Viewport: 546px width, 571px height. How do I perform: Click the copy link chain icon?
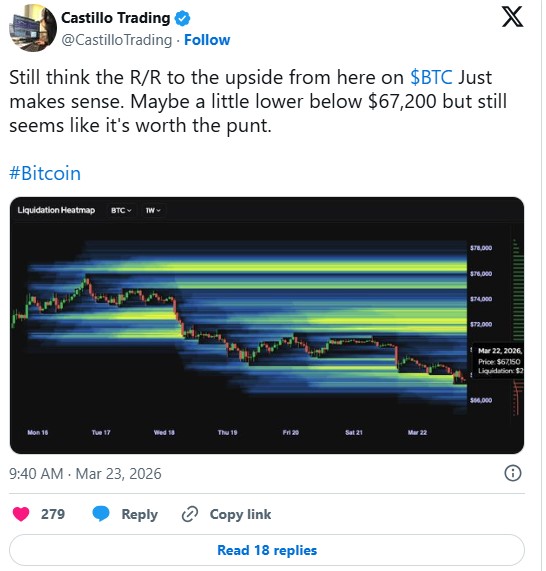coord(190,514)
